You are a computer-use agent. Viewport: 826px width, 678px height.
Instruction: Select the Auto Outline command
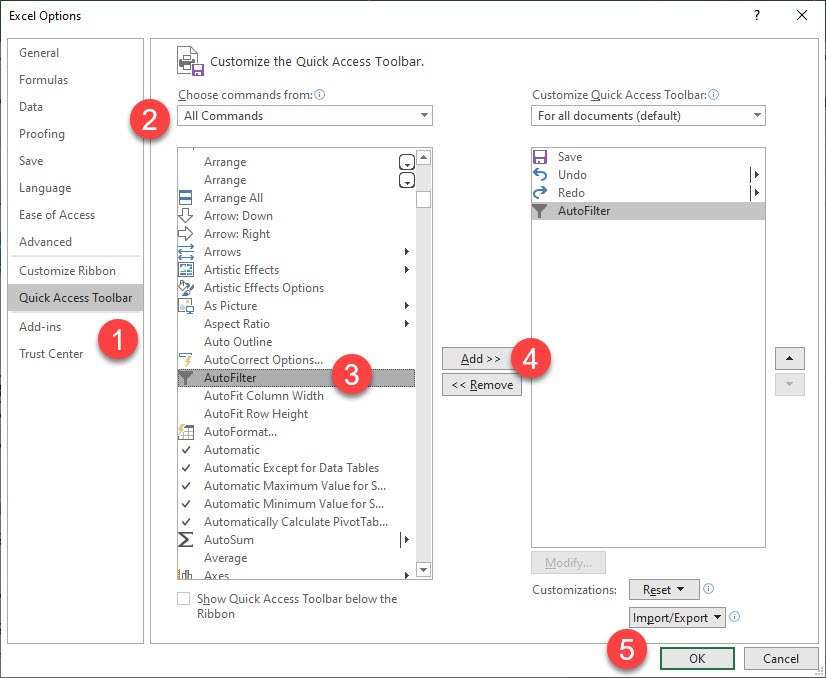(296, 341)
